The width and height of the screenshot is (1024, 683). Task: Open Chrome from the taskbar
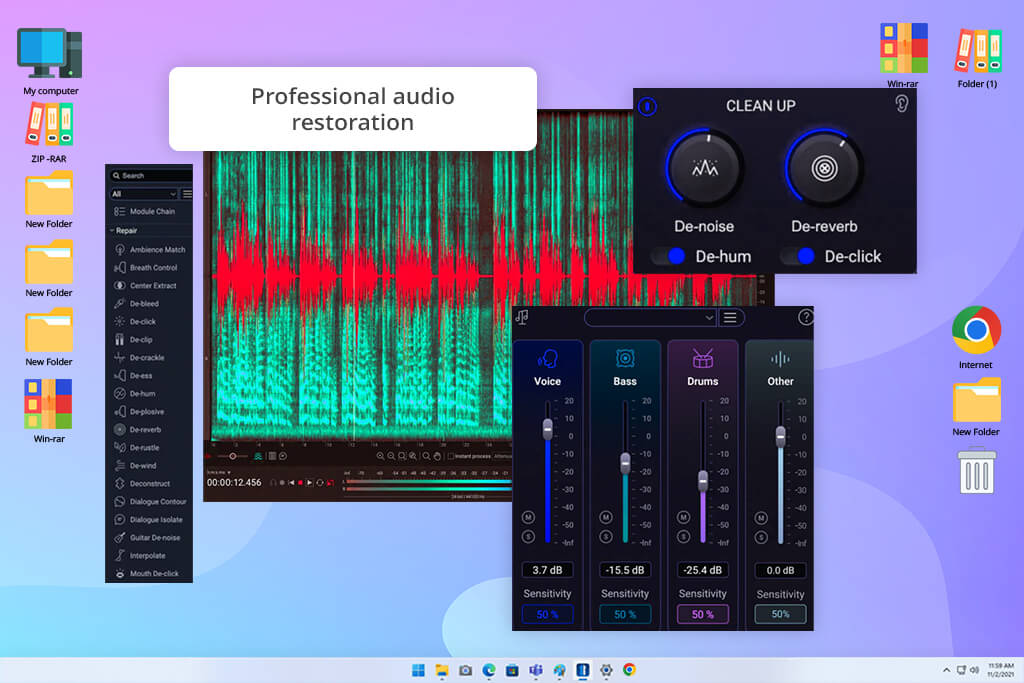click(630, 670)
